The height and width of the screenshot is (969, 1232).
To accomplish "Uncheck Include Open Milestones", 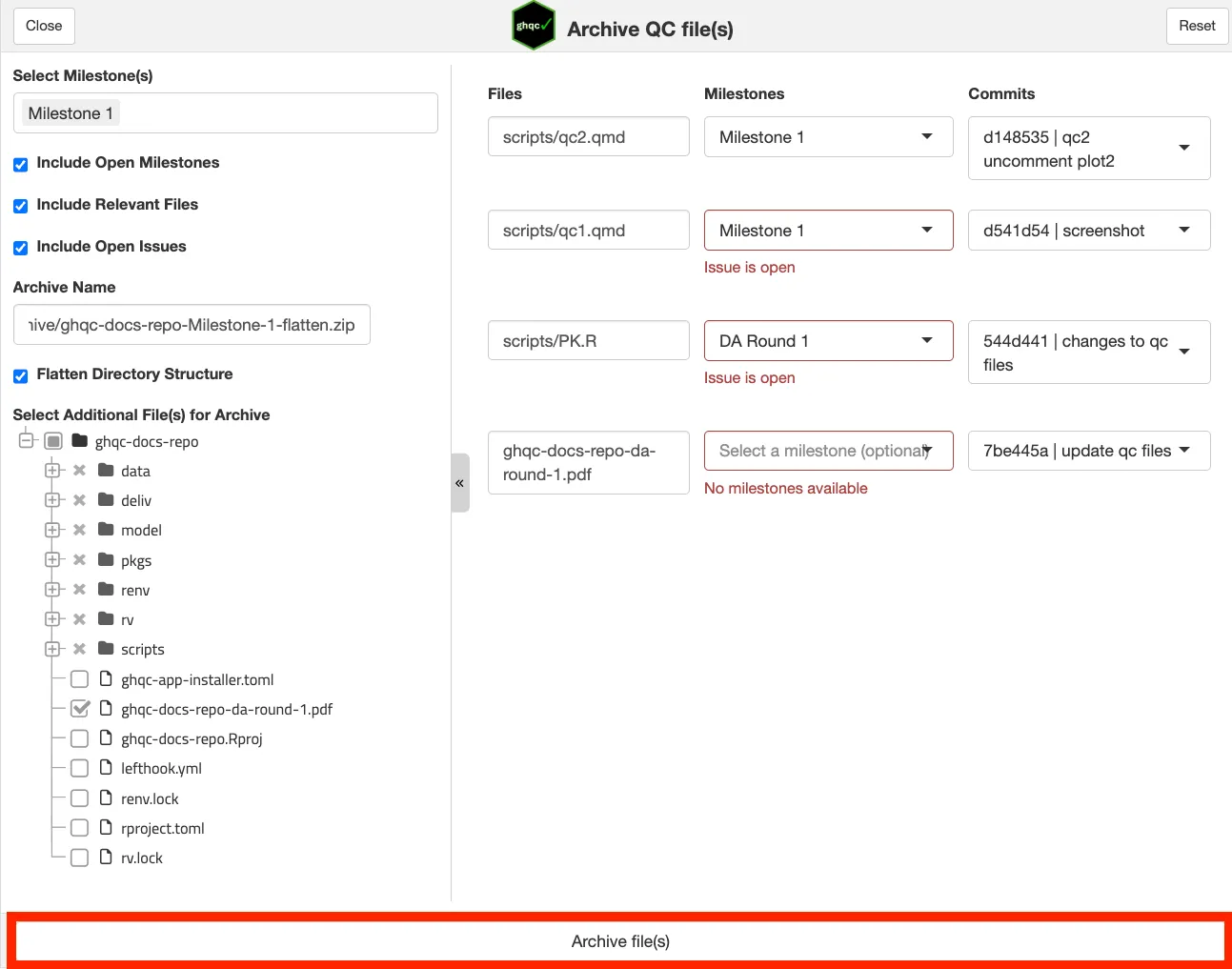I will pos(20,164).
